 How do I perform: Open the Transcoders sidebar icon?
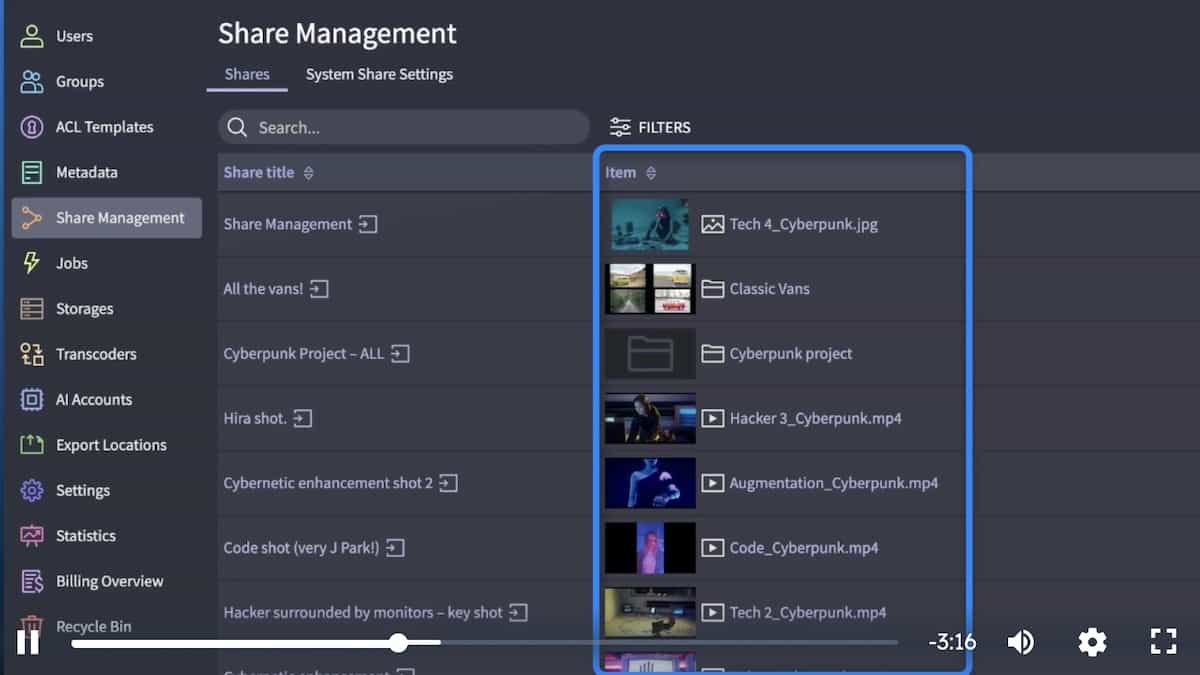coord(32,354)
